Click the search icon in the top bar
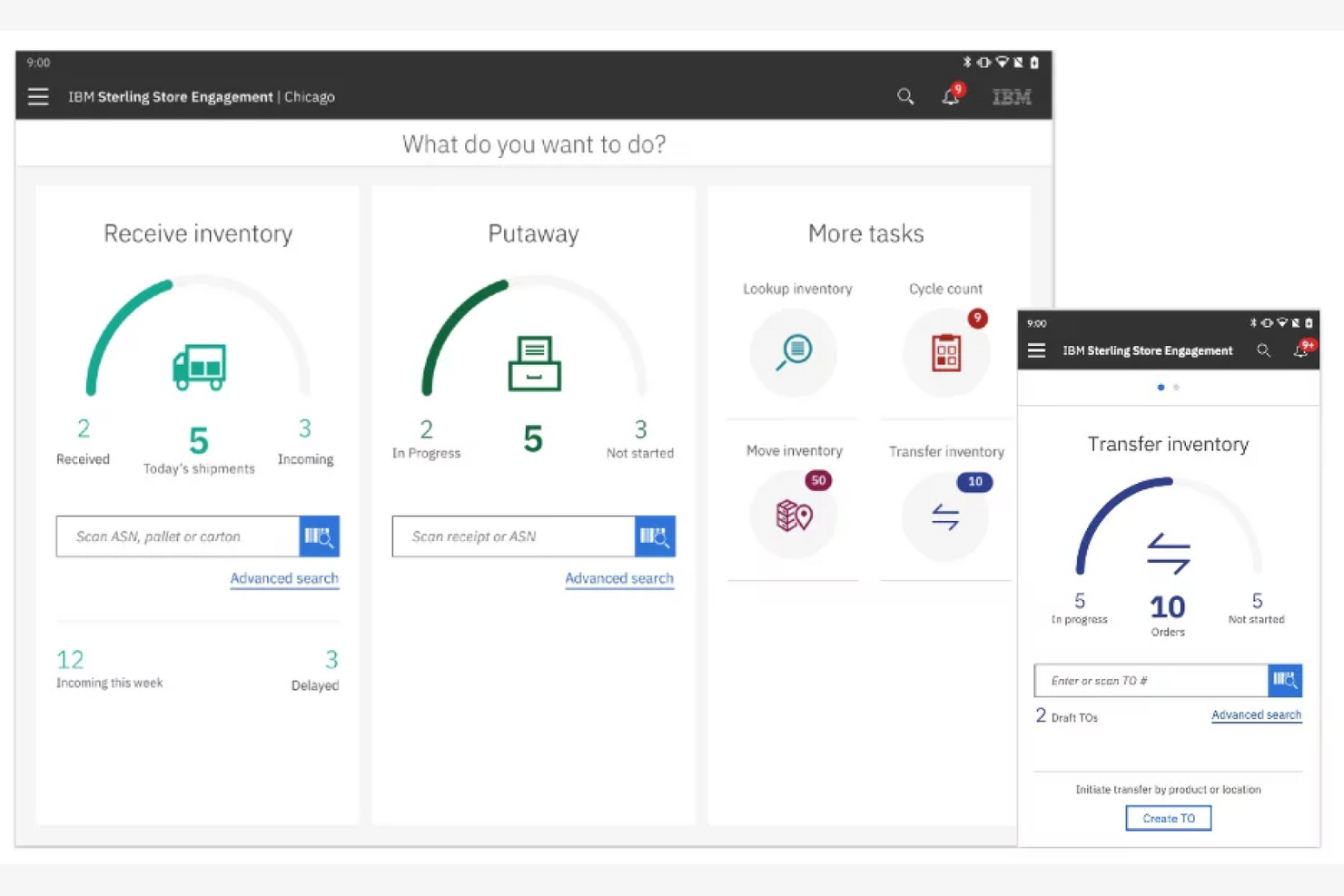Image resolution: width=1344 pixels, height=896 pixels. (905, 96)
